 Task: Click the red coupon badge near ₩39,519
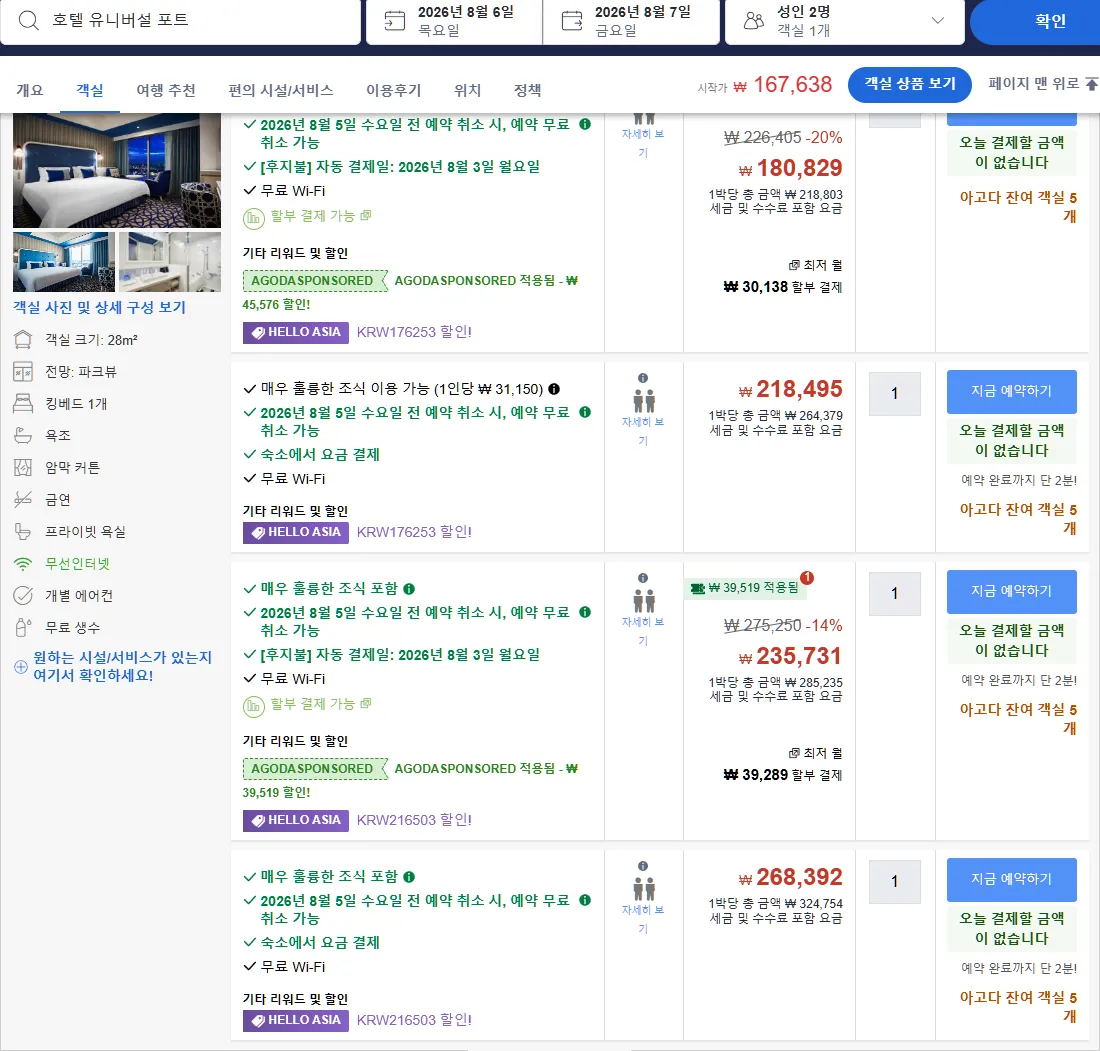[x=807, y=577]
